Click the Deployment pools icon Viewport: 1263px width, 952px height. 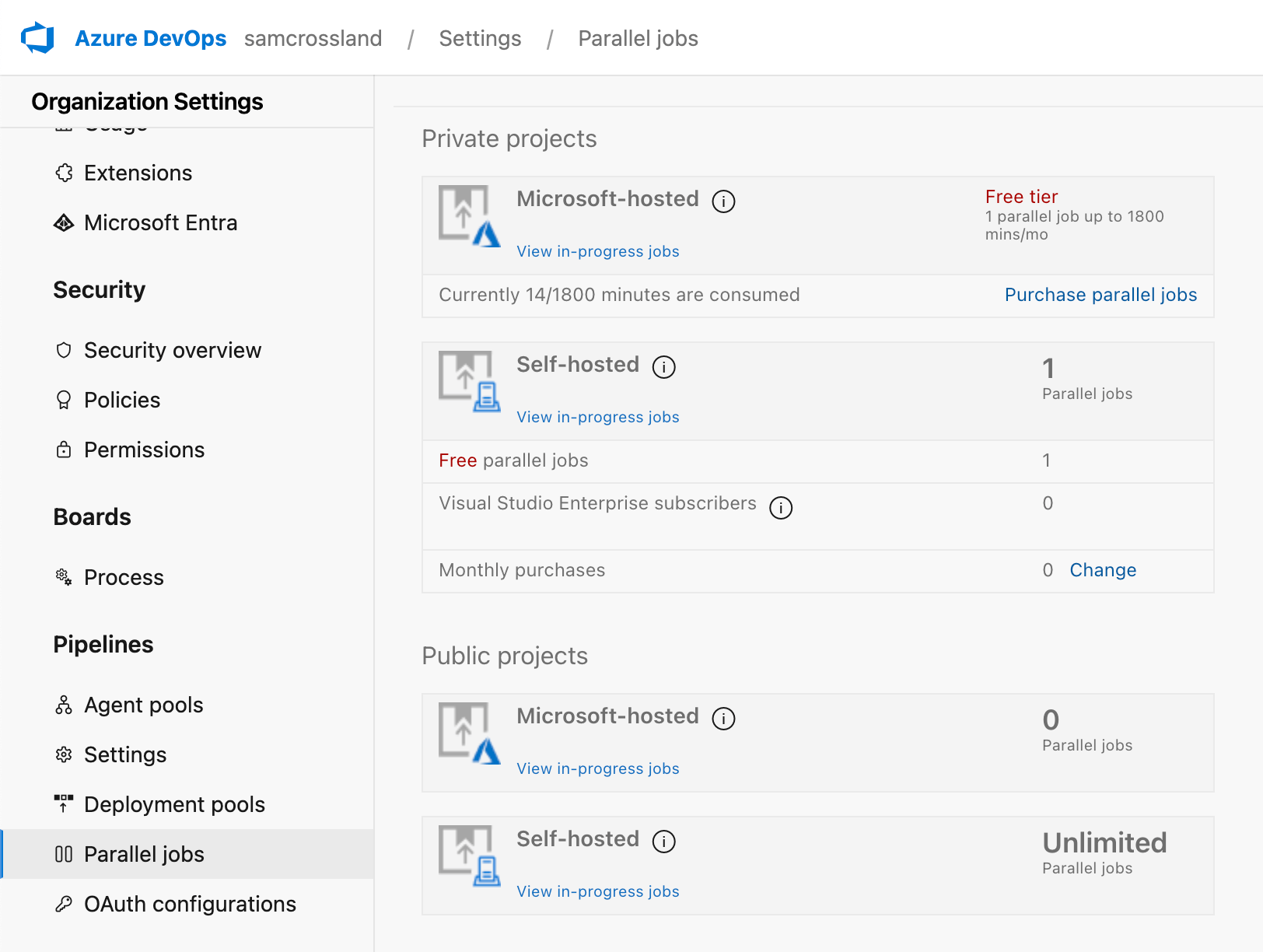(x=64, y=803)
